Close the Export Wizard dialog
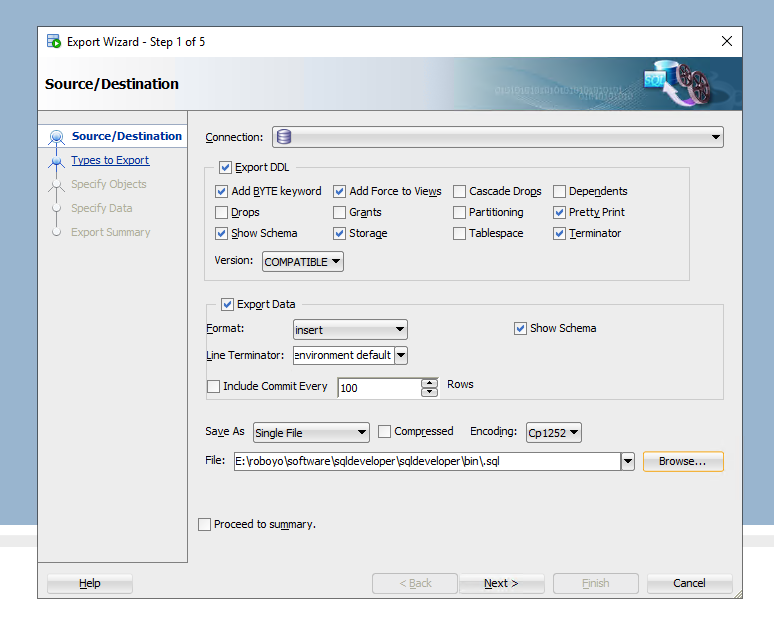Screen dimensions: 774x627 click(727, 41)
